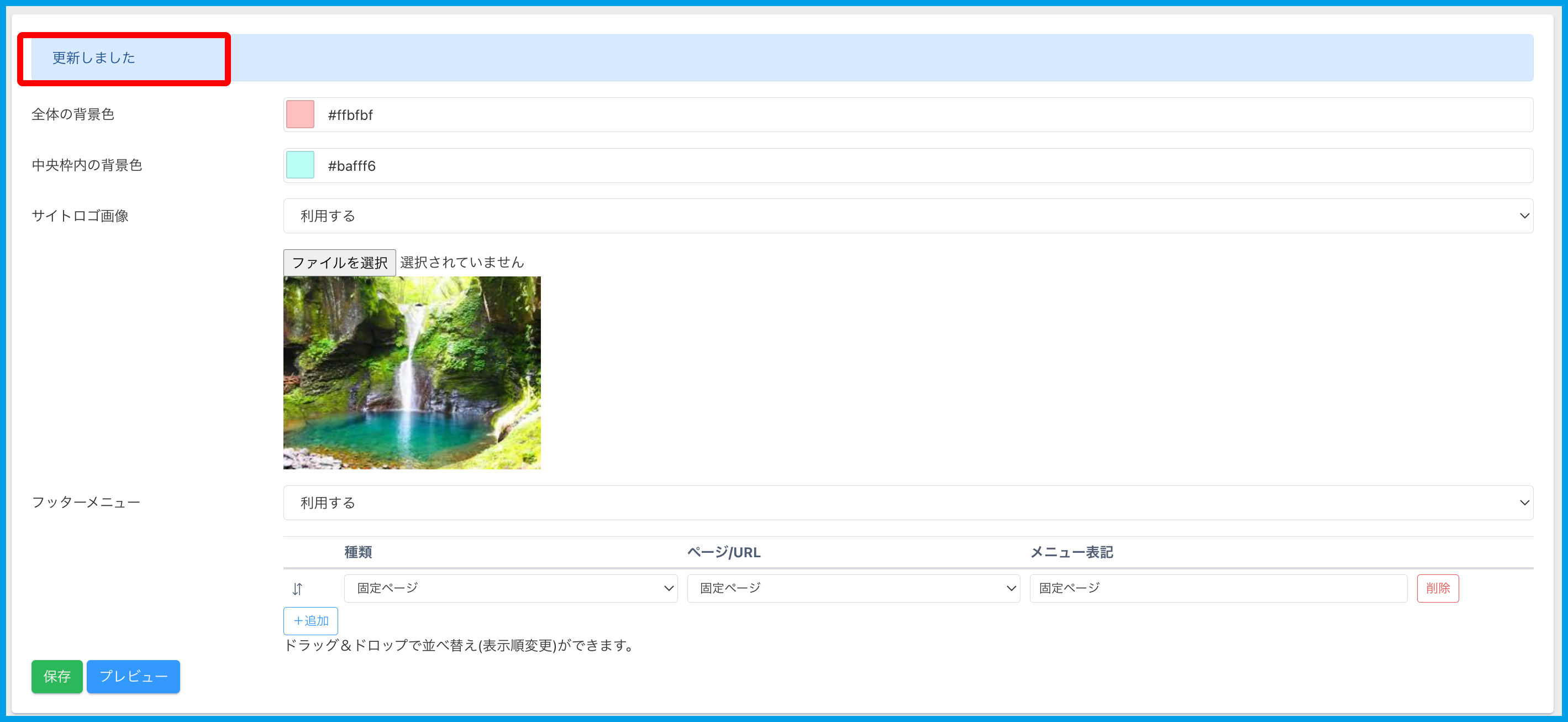Click the drag-and-drop reorder arrows icon

[x=297, y=589]
